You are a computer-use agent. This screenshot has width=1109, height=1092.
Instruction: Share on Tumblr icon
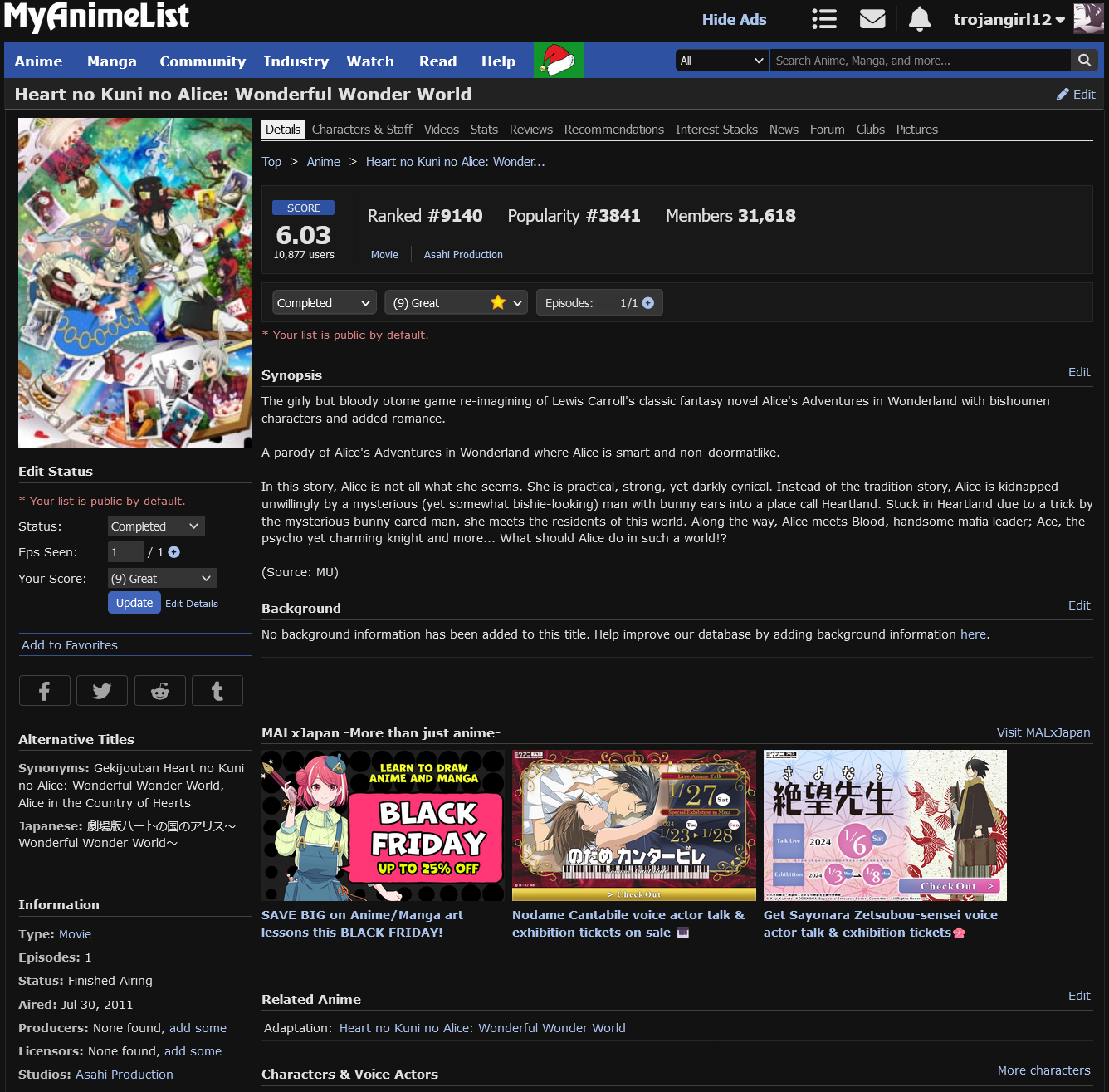[217, 691]
